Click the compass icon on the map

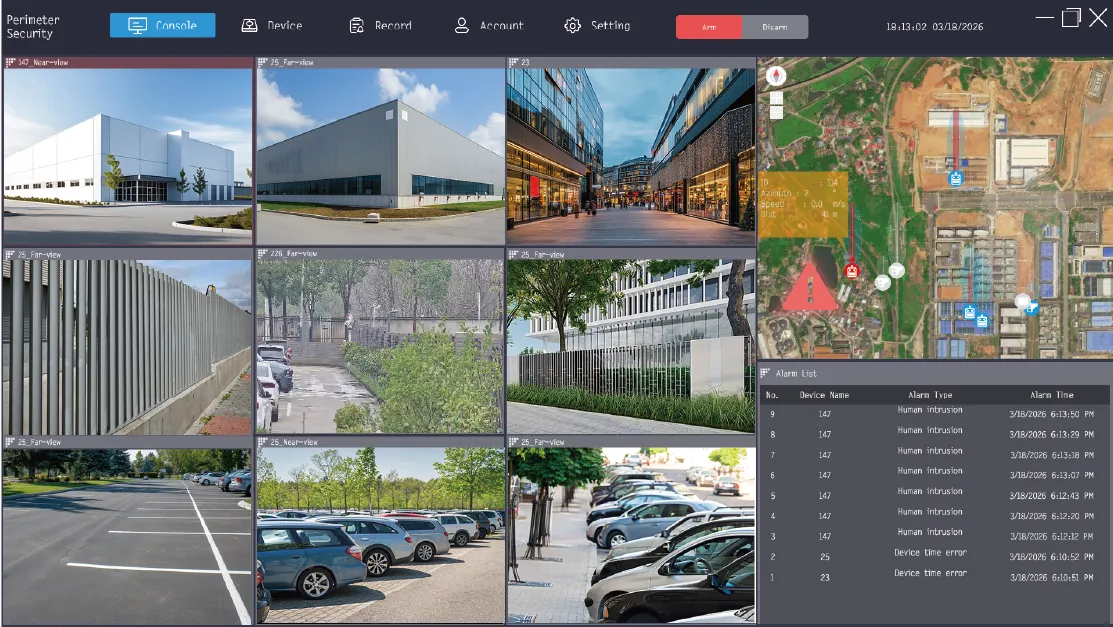[x=776, y=75]
